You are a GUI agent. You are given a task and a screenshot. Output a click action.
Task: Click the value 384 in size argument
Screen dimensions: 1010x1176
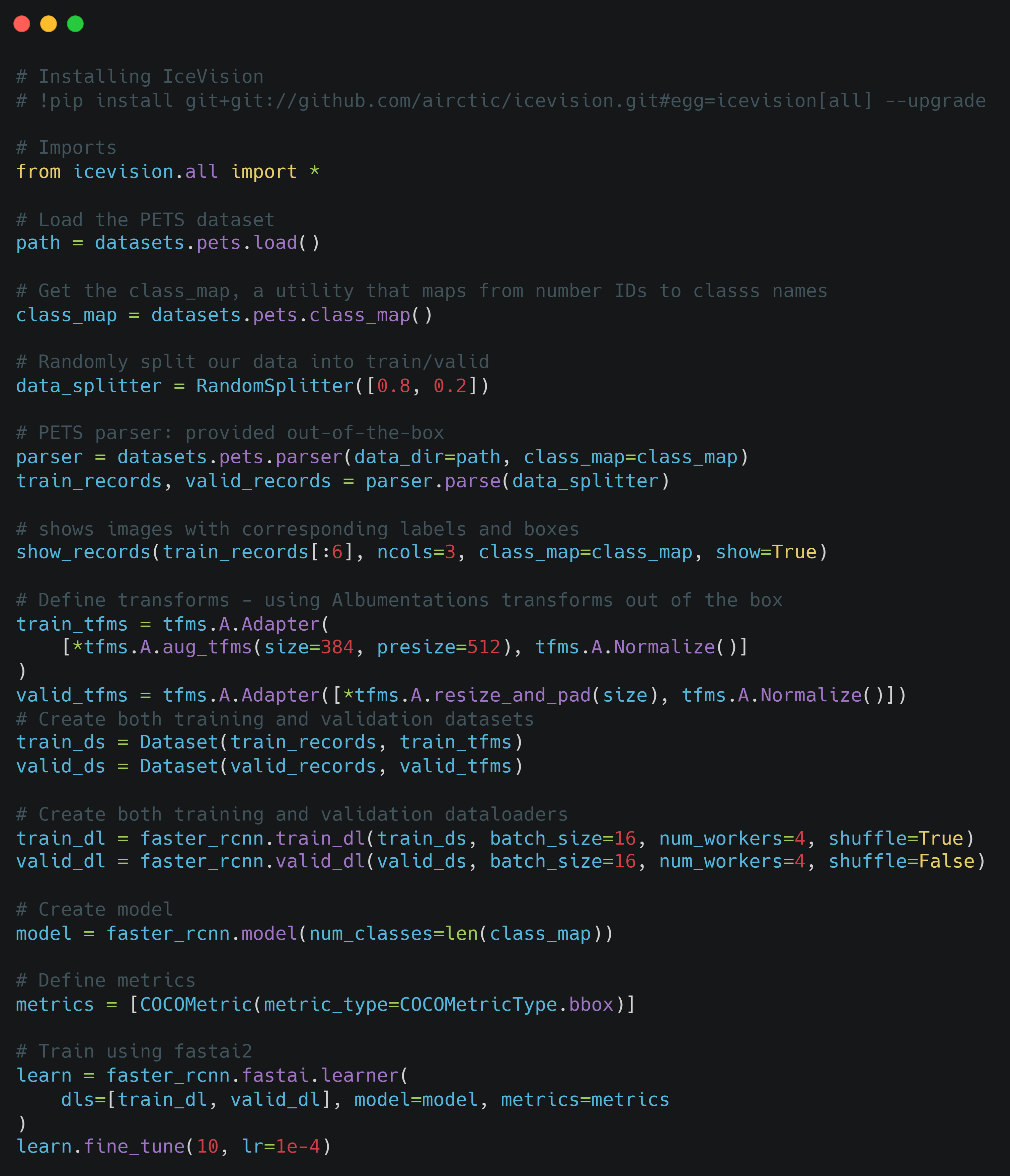point(337,646)
